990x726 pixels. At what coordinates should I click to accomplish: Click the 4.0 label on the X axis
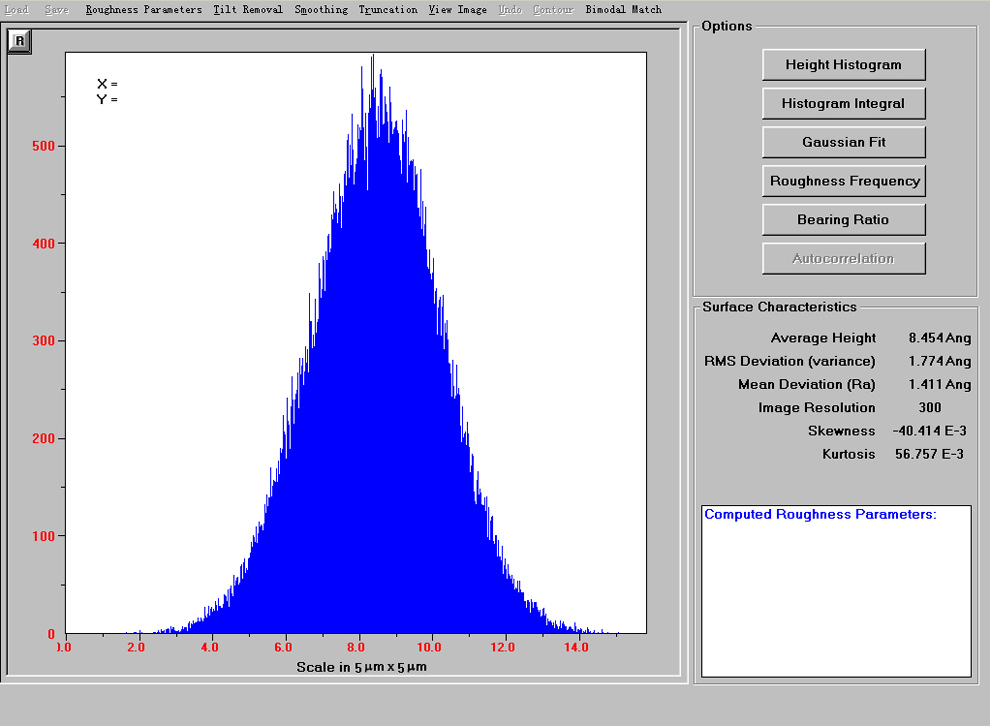pyautogui.click(x=210, y=647)
